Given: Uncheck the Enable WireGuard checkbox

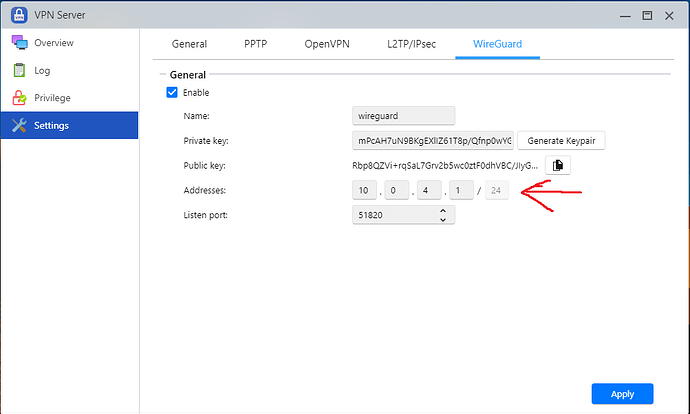Looking at the screenshot, I should pyautogui.click(x=173, y=93).
